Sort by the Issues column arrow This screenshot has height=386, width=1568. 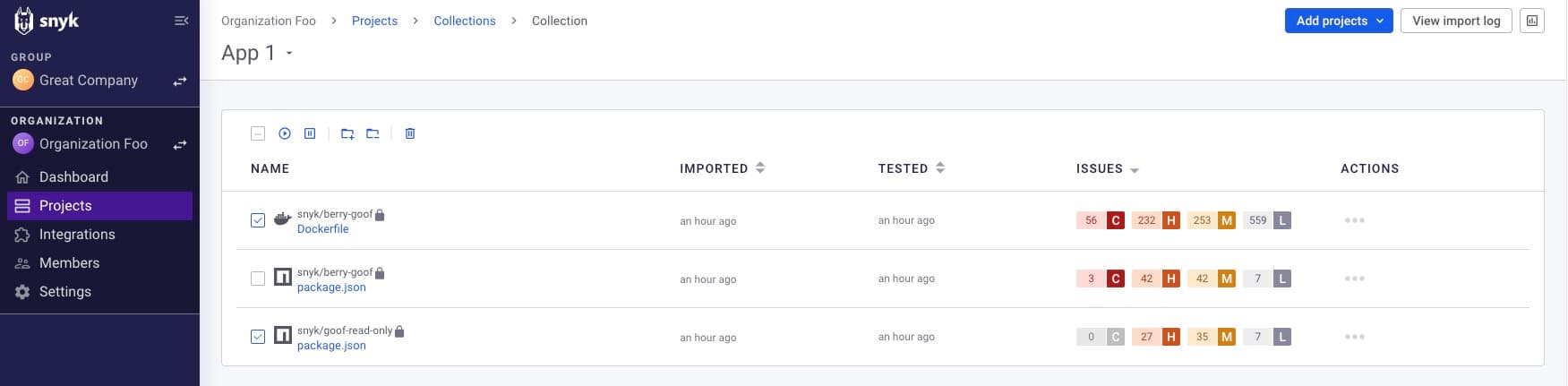pyautogui.click(x=1135, y=169)
